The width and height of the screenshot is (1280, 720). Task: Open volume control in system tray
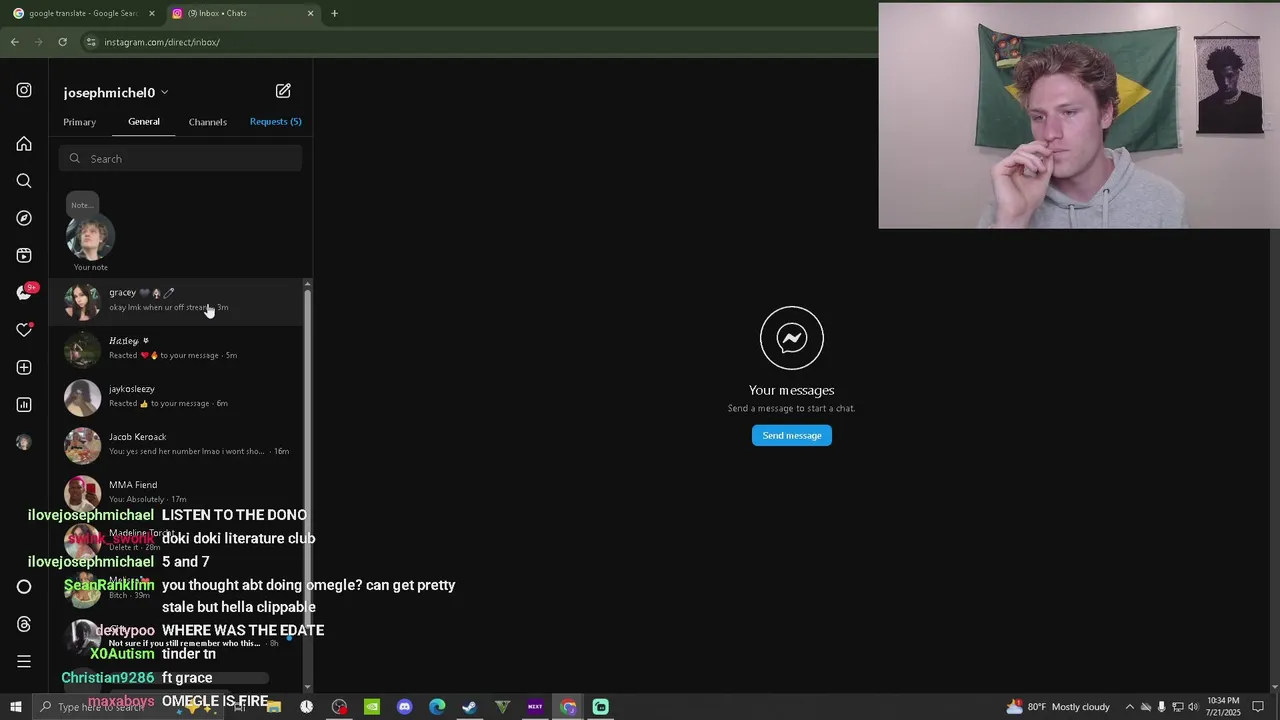(1193, 707)
